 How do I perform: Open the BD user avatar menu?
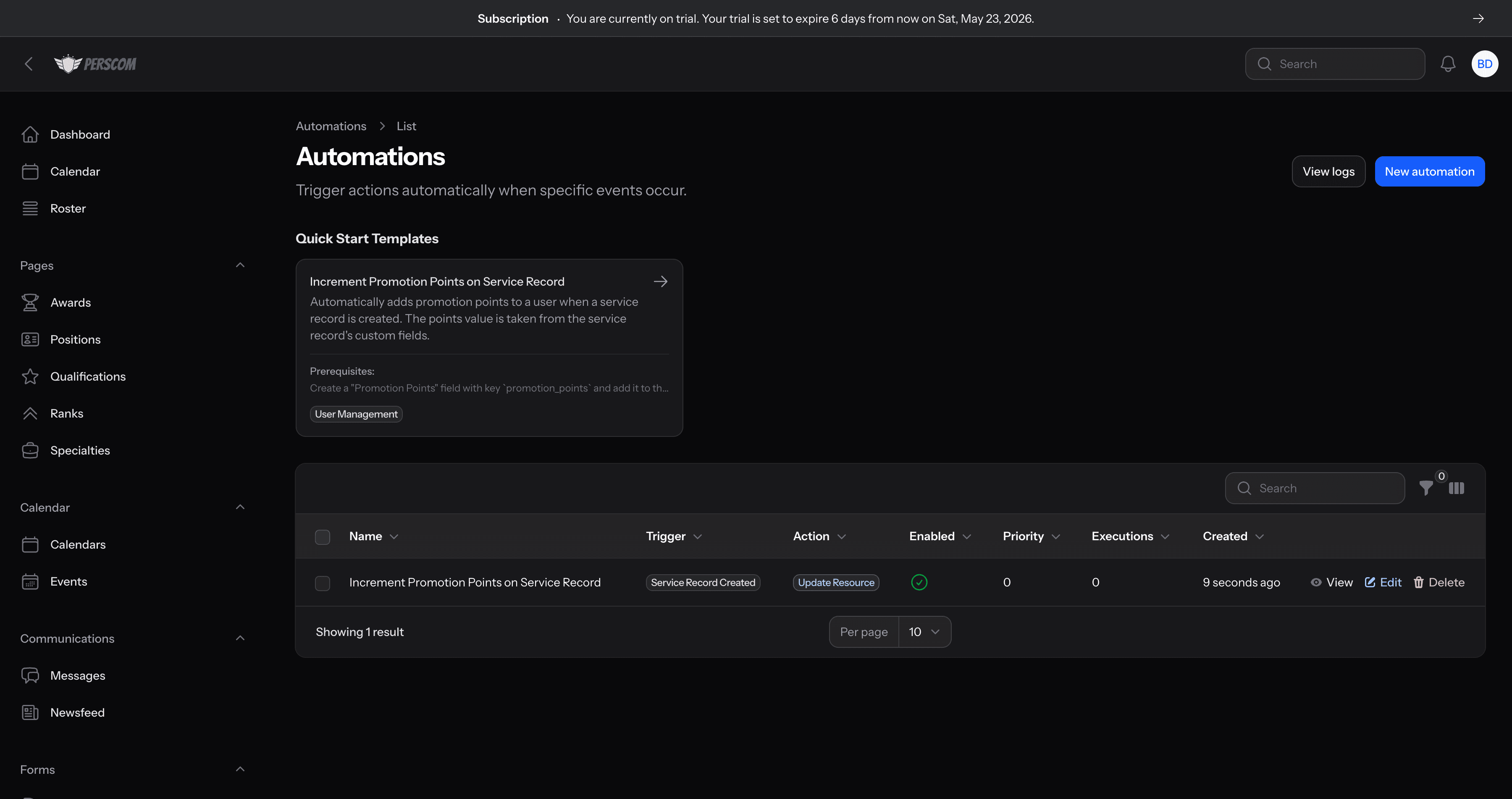click(x=1484, y=64)
